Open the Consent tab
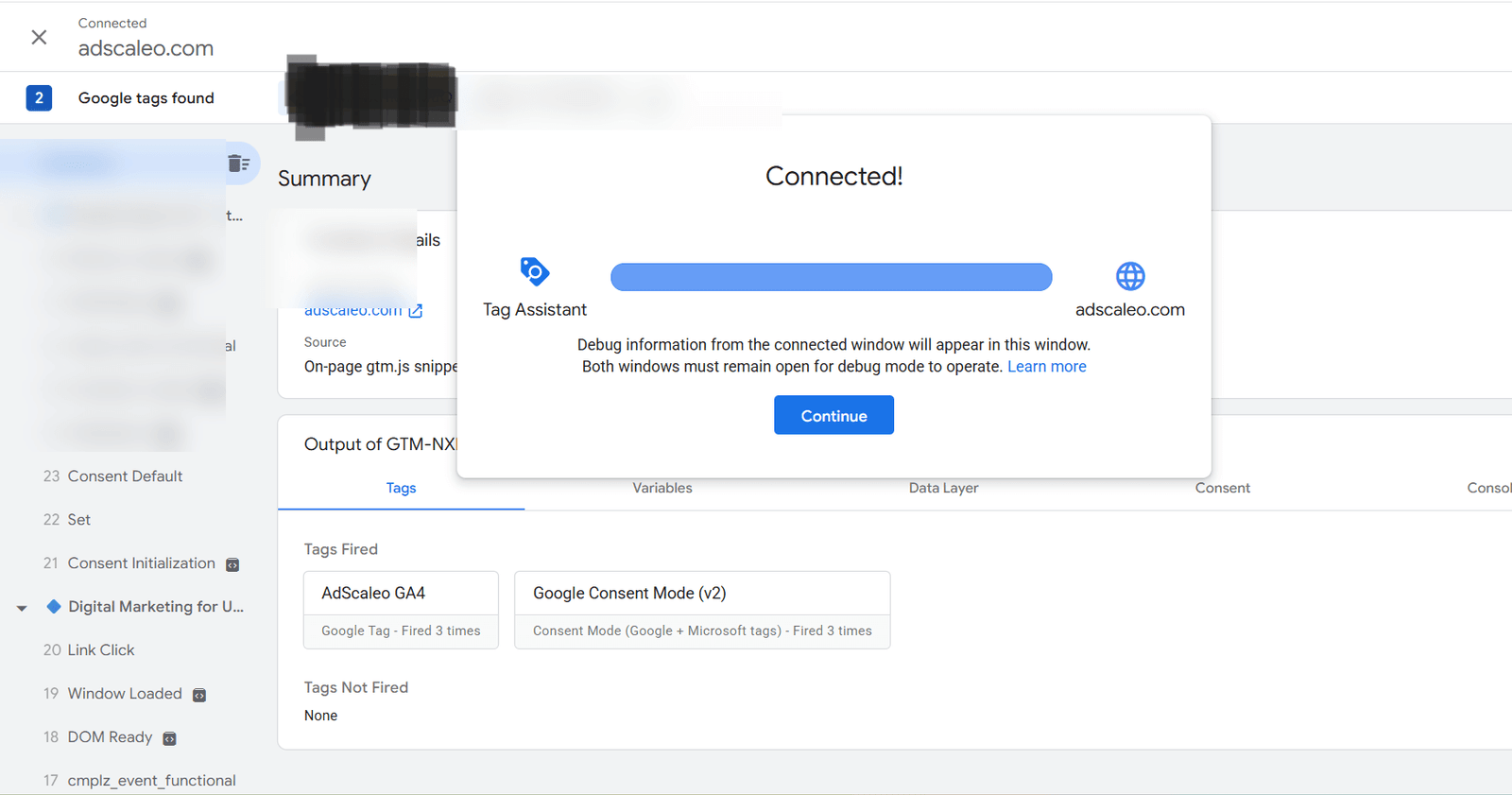 tap(1222, 488)
